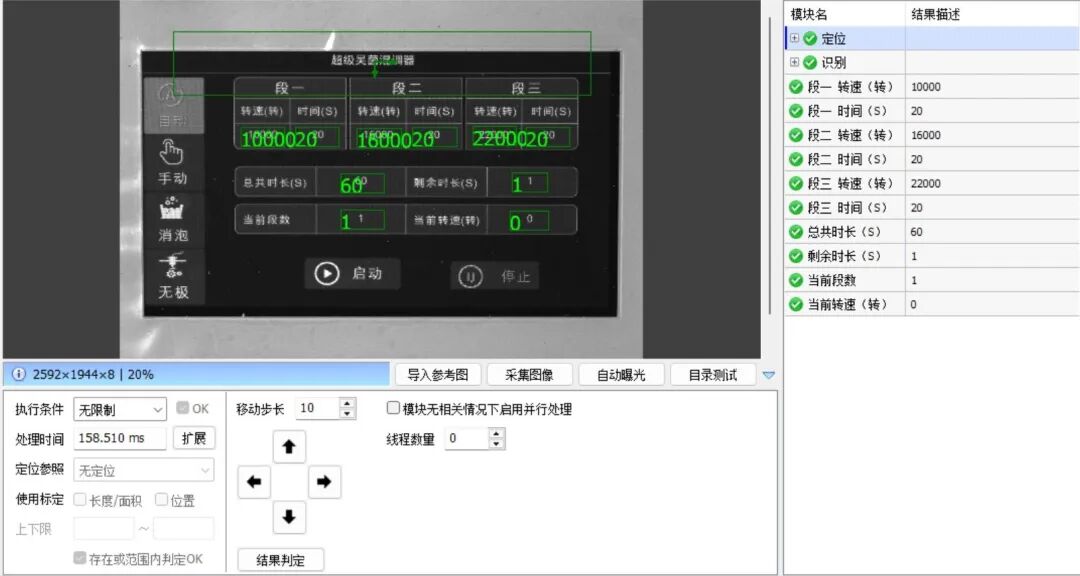The image size is (1080, 576).
Task: Click the green check beside 段三 时间（S）
Action: pos(796,207)
